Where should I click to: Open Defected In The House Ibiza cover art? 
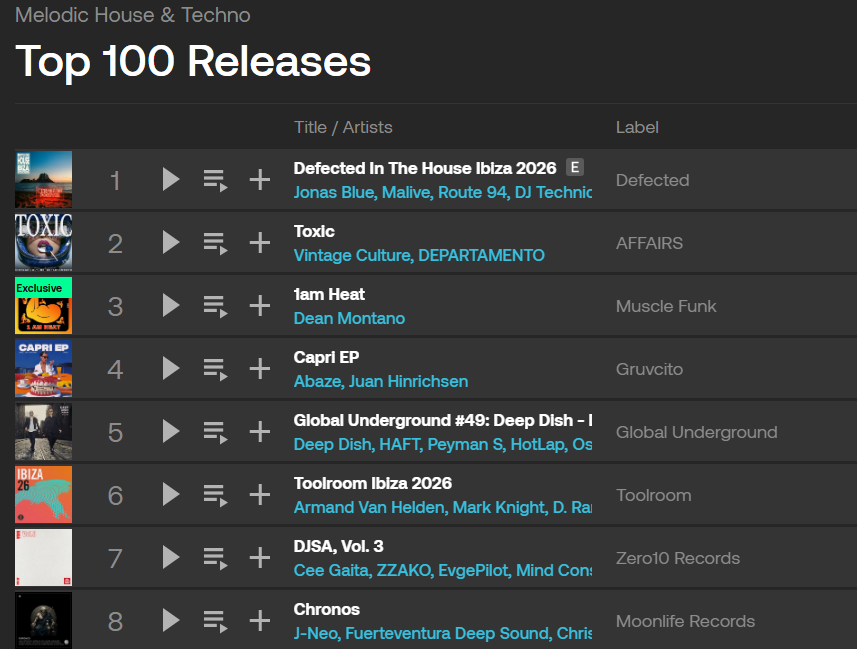43,179
